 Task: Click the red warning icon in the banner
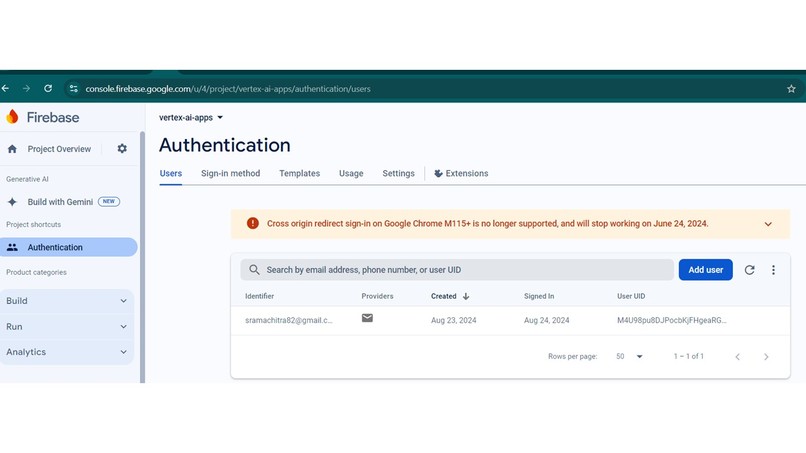(252, 223)
